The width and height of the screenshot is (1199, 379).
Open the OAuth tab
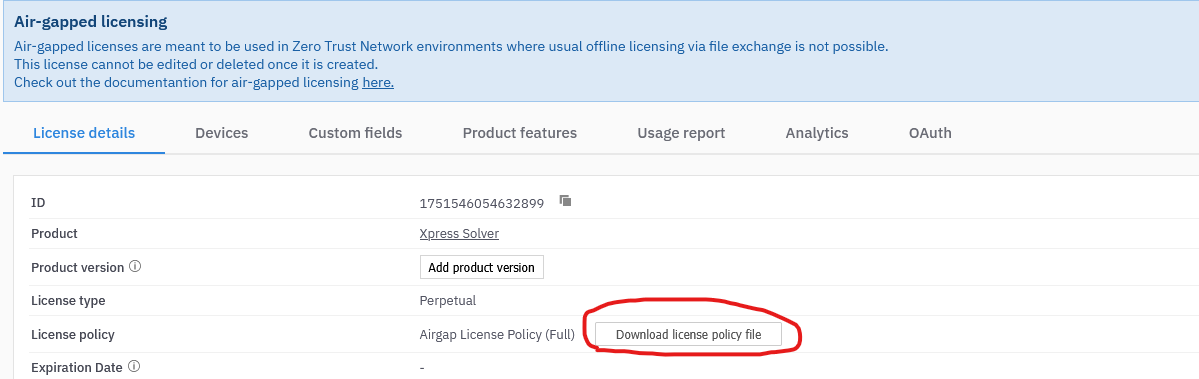(x=930, y=133)
